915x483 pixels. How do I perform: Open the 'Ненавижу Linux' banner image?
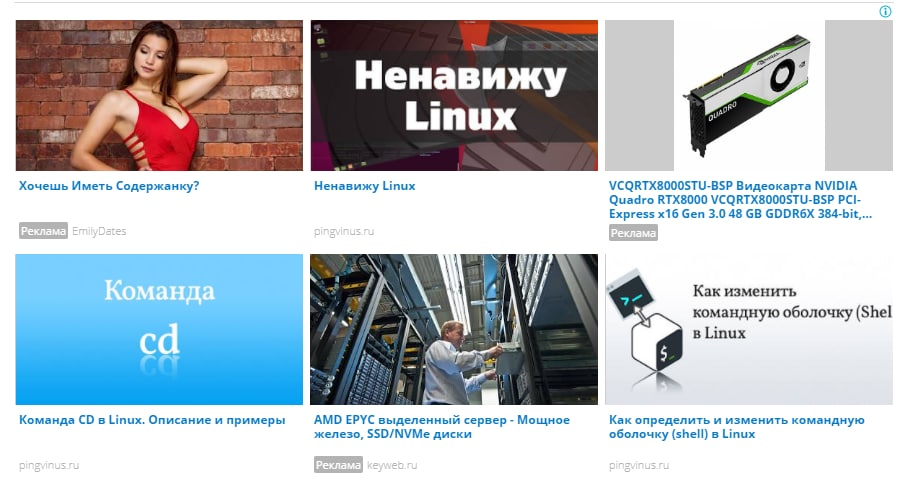[454, 96]
